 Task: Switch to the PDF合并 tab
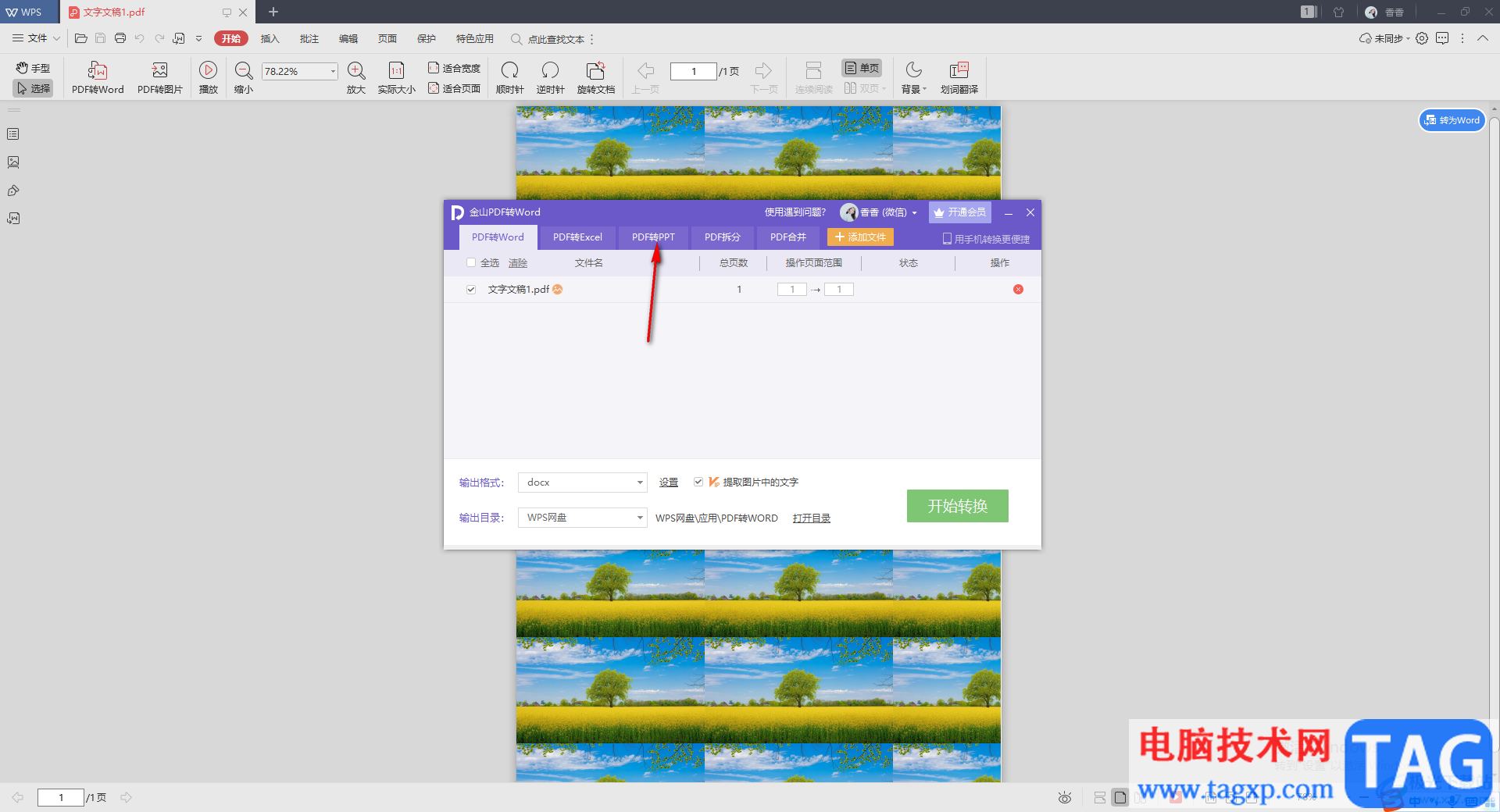click(788, 237)
